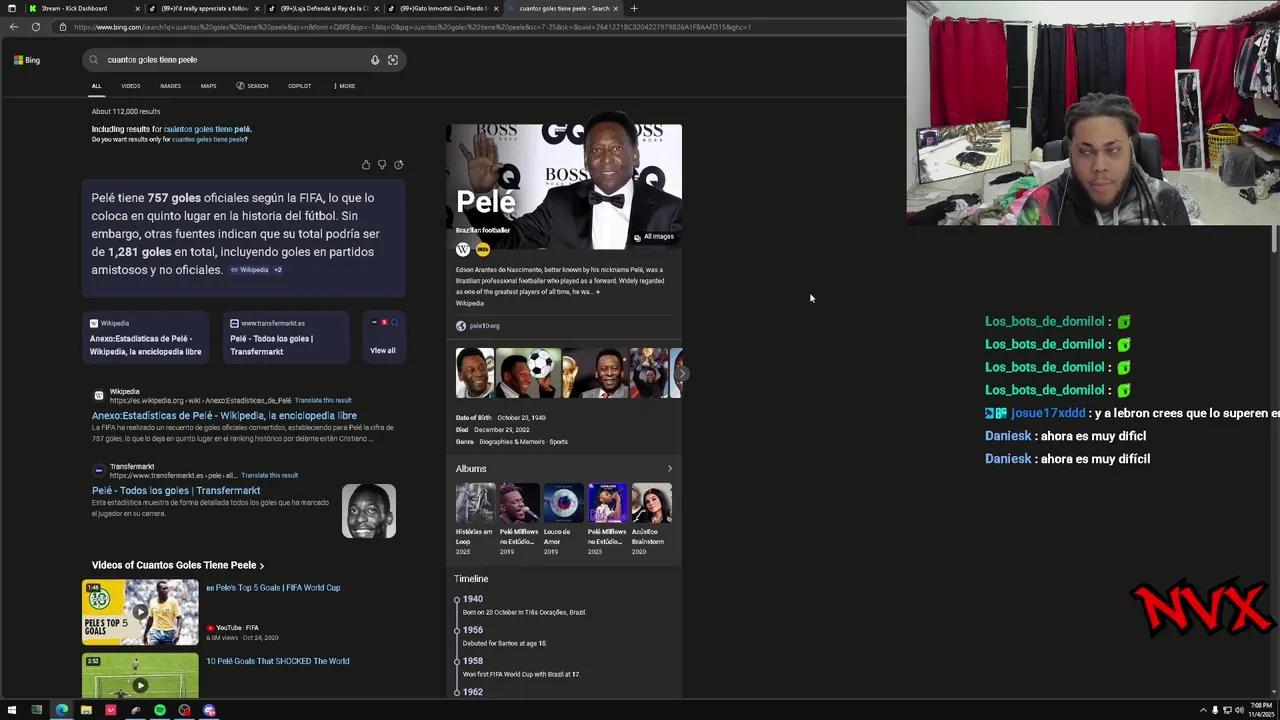Expand extra sources next to Wikipedia citation
The image size is (1280, 720).
278,270
